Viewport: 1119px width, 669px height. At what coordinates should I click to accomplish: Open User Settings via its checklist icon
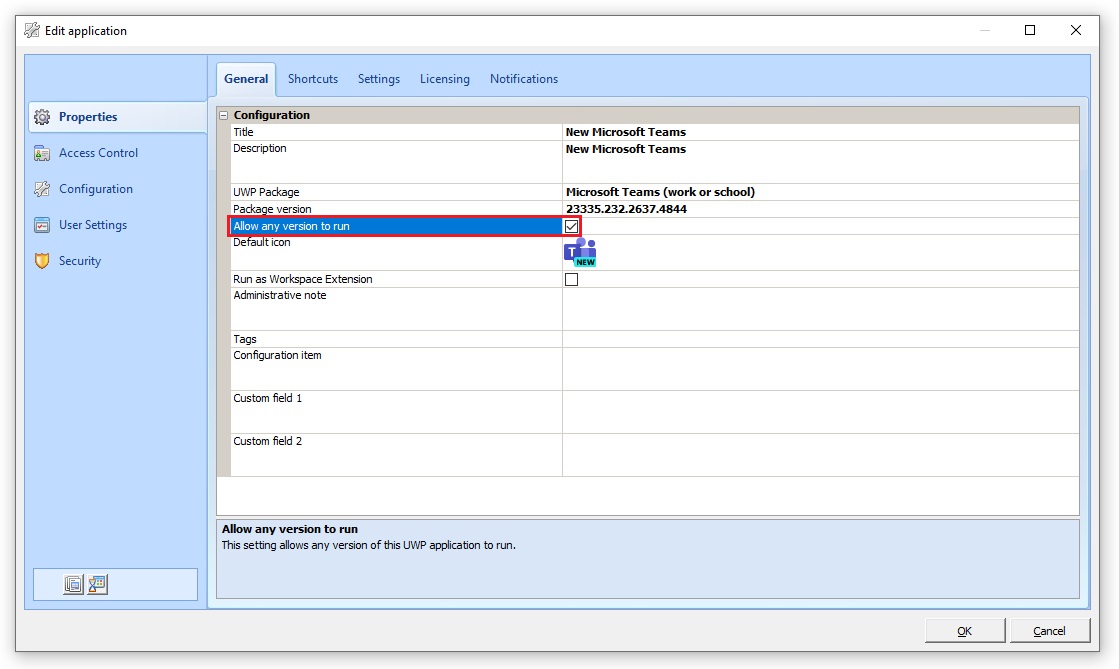coord(42,225)
